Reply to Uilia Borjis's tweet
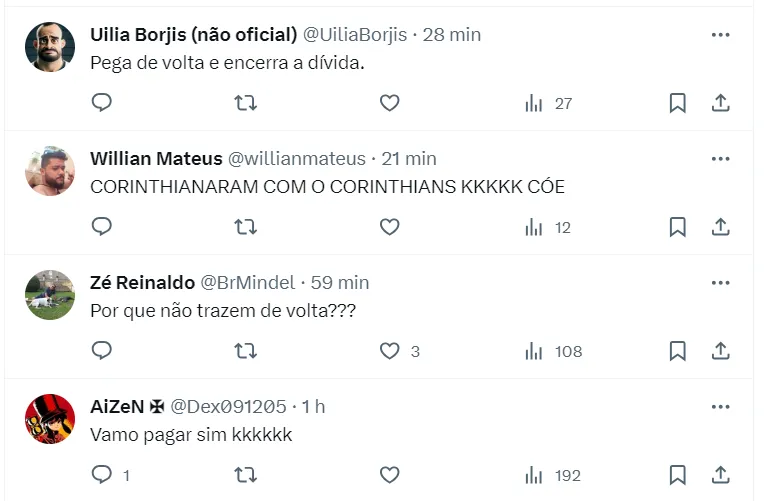 pyautogui.click(x=101, y=103)
